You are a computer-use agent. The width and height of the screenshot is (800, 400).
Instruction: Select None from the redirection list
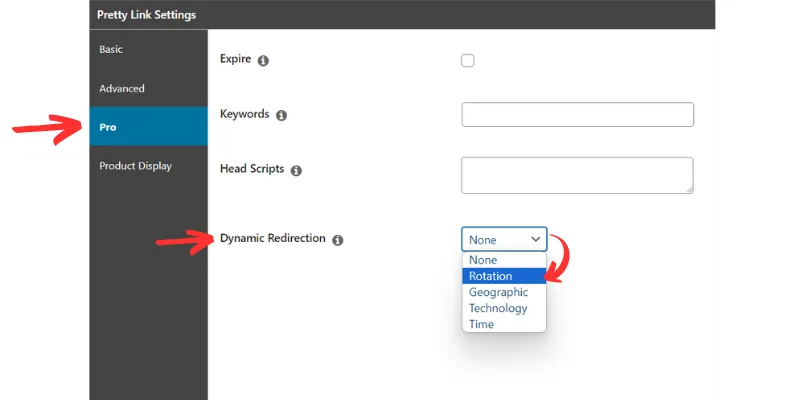(x=483, y=260)
